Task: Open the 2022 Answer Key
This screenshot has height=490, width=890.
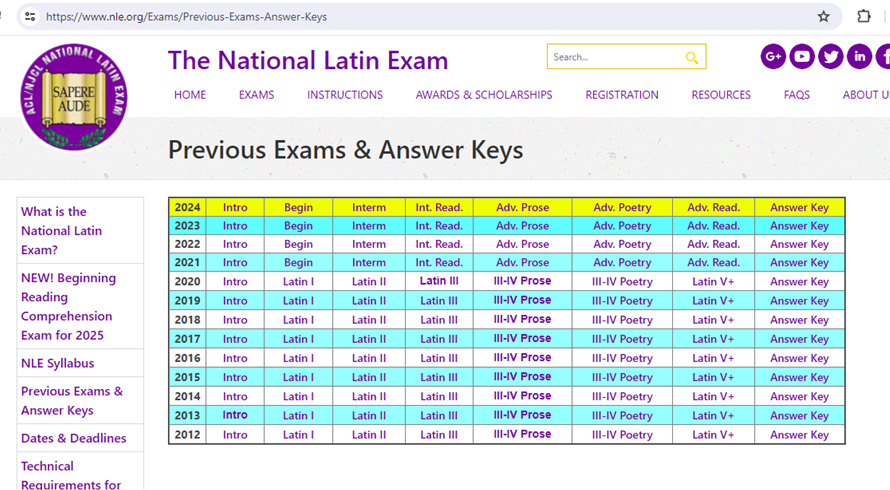Action: 799,244
